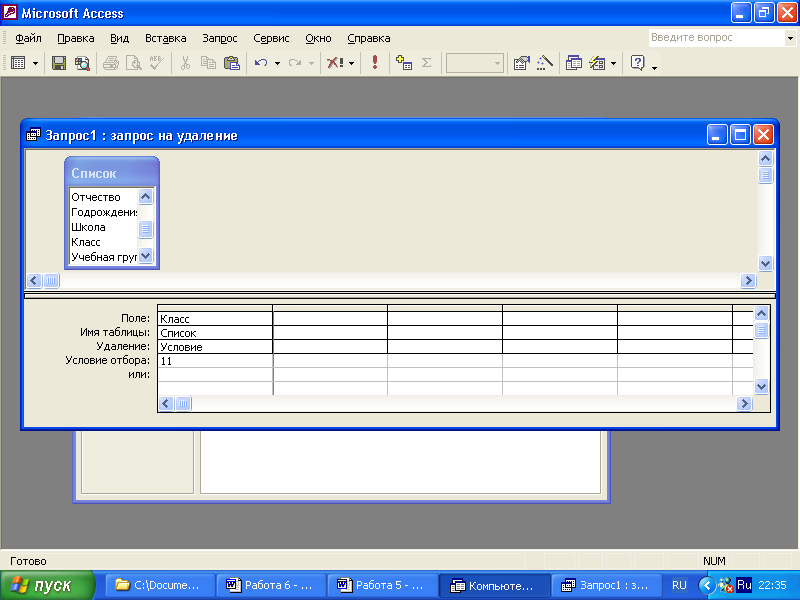The height and width of the screenshot is (600, 800).
Task: Open the Query Type dropdown arrow
Action: point(352,64)
